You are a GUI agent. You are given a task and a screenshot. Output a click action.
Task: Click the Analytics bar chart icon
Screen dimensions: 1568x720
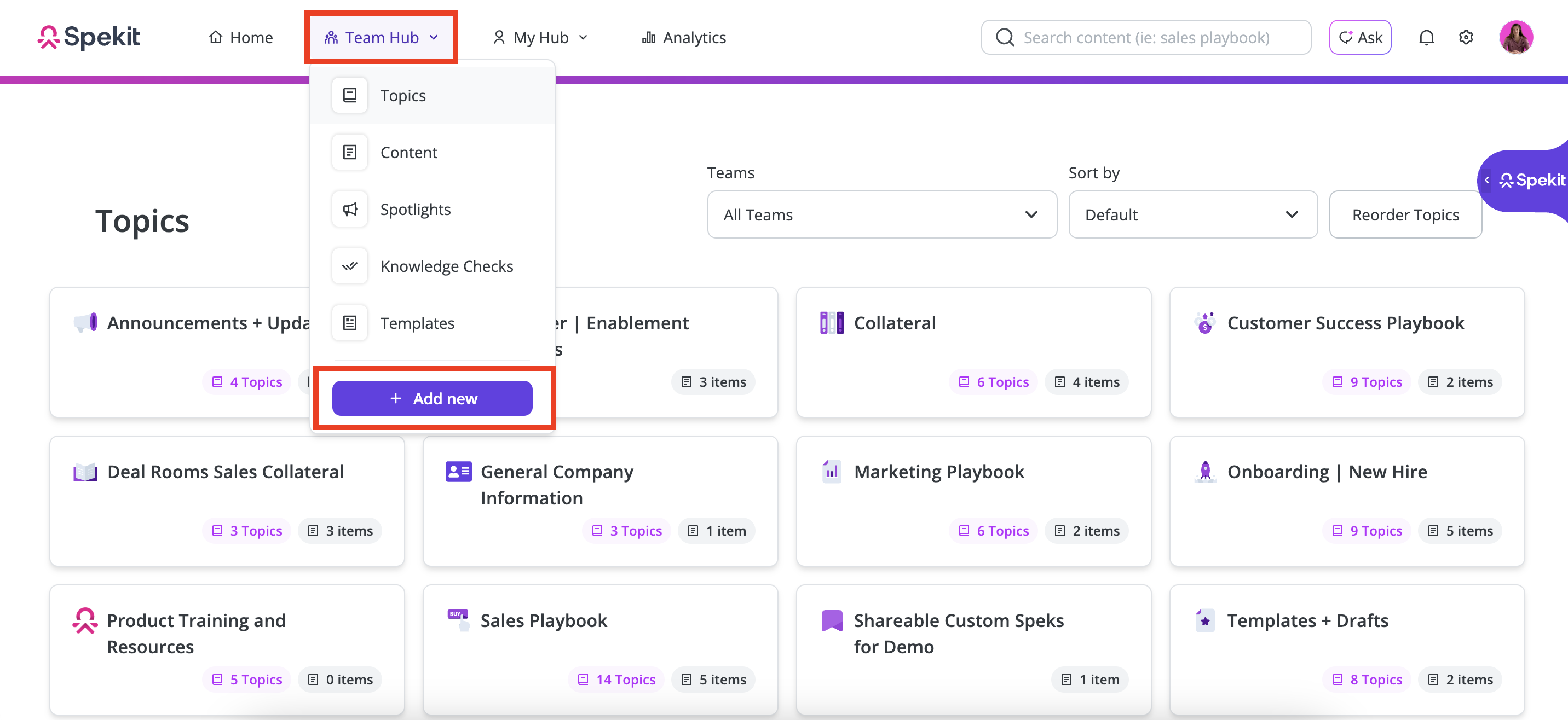pos(648,38)
